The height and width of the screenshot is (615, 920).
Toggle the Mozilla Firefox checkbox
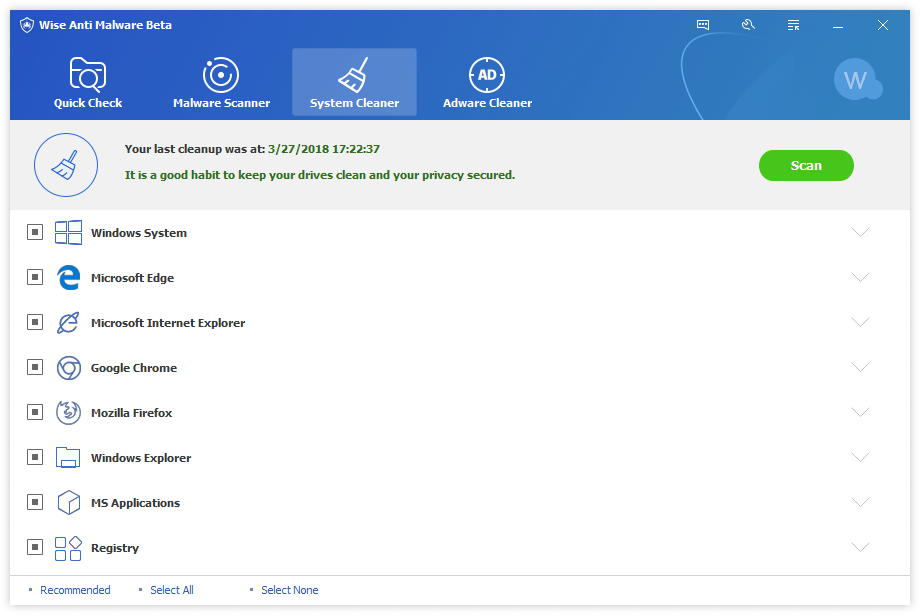(35, 412)
